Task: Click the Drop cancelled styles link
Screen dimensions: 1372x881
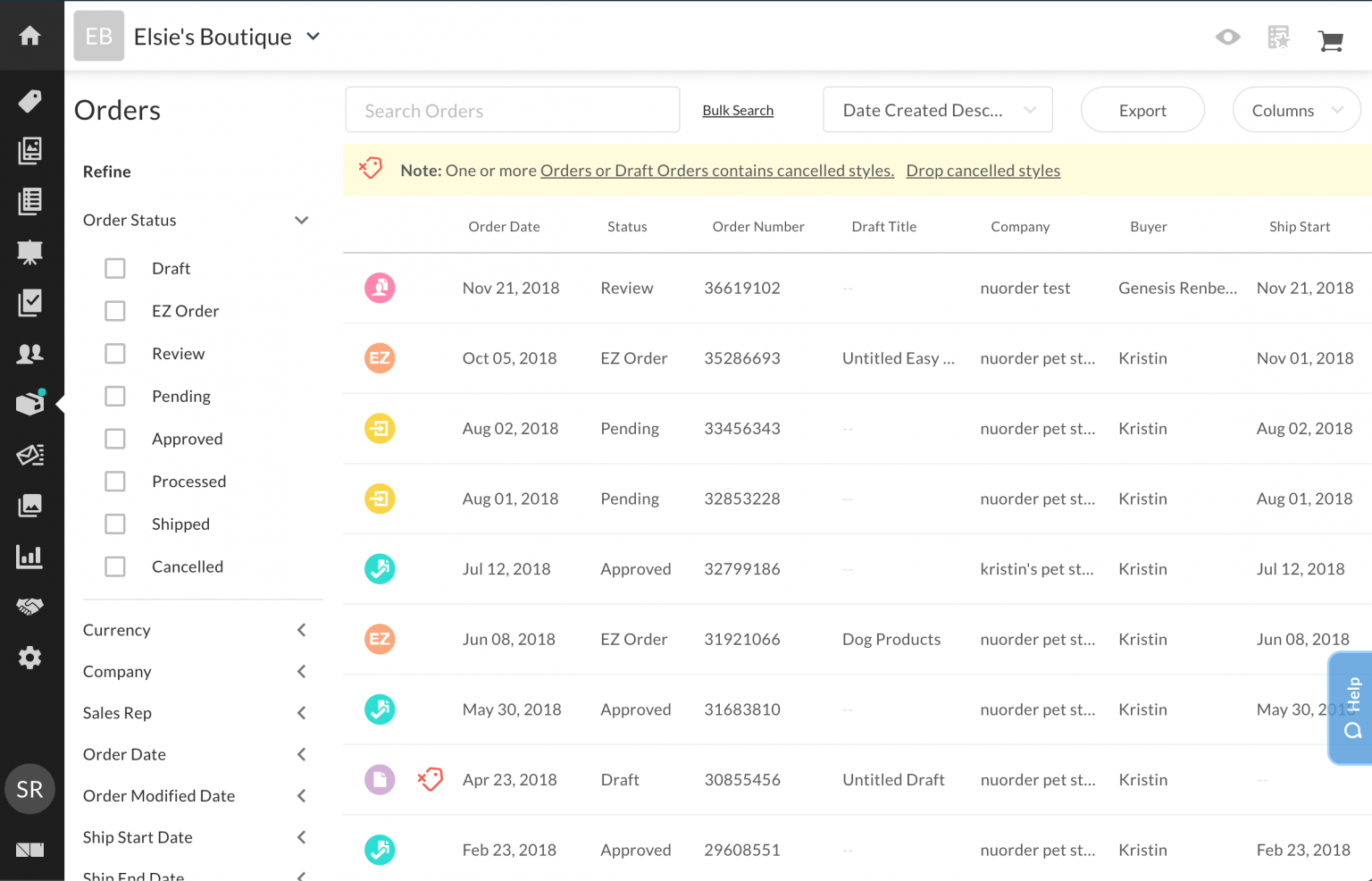Action: coord(983,170)
